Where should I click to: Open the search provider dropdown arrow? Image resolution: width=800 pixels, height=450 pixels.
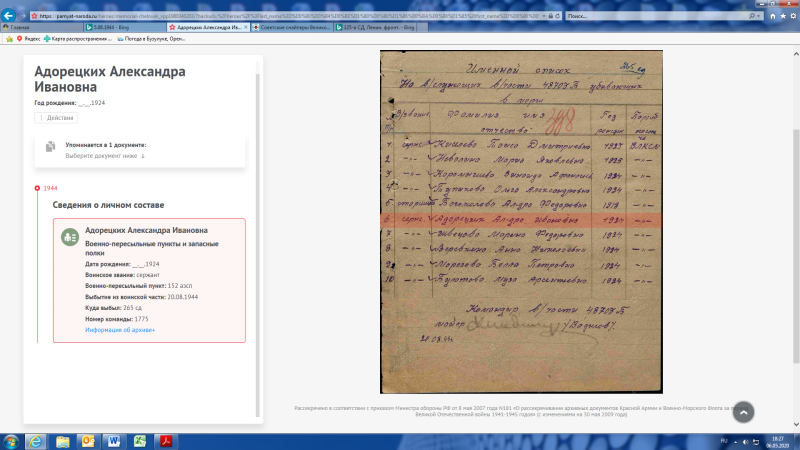[x=759, y=16]
